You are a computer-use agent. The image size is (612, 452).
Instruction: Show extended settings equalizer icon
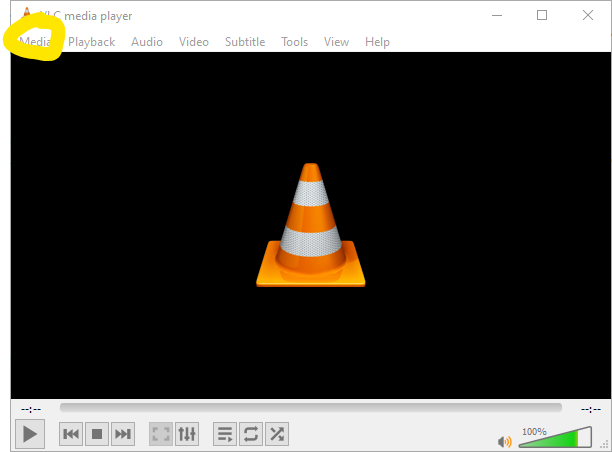point(187,434)
